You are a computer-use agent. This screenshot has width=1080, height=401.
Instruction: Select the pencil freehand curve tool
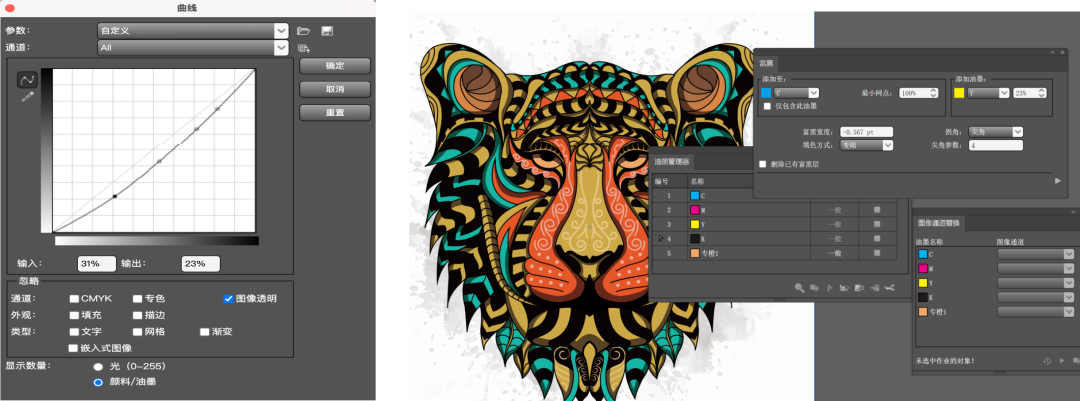coord(28,97)
